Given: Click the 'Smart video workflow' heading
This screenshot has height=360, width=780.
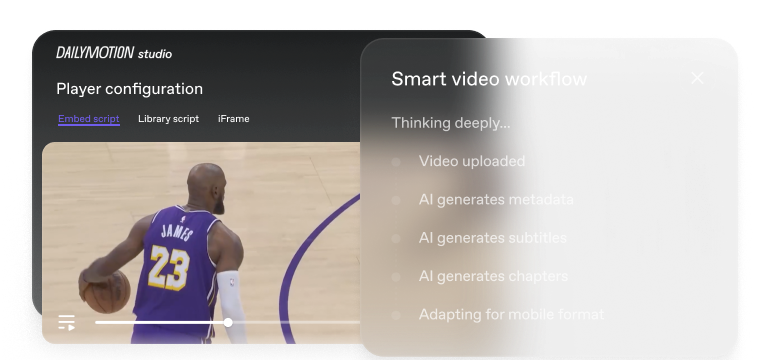Looking at the screenshot, I should click(489, 79).
